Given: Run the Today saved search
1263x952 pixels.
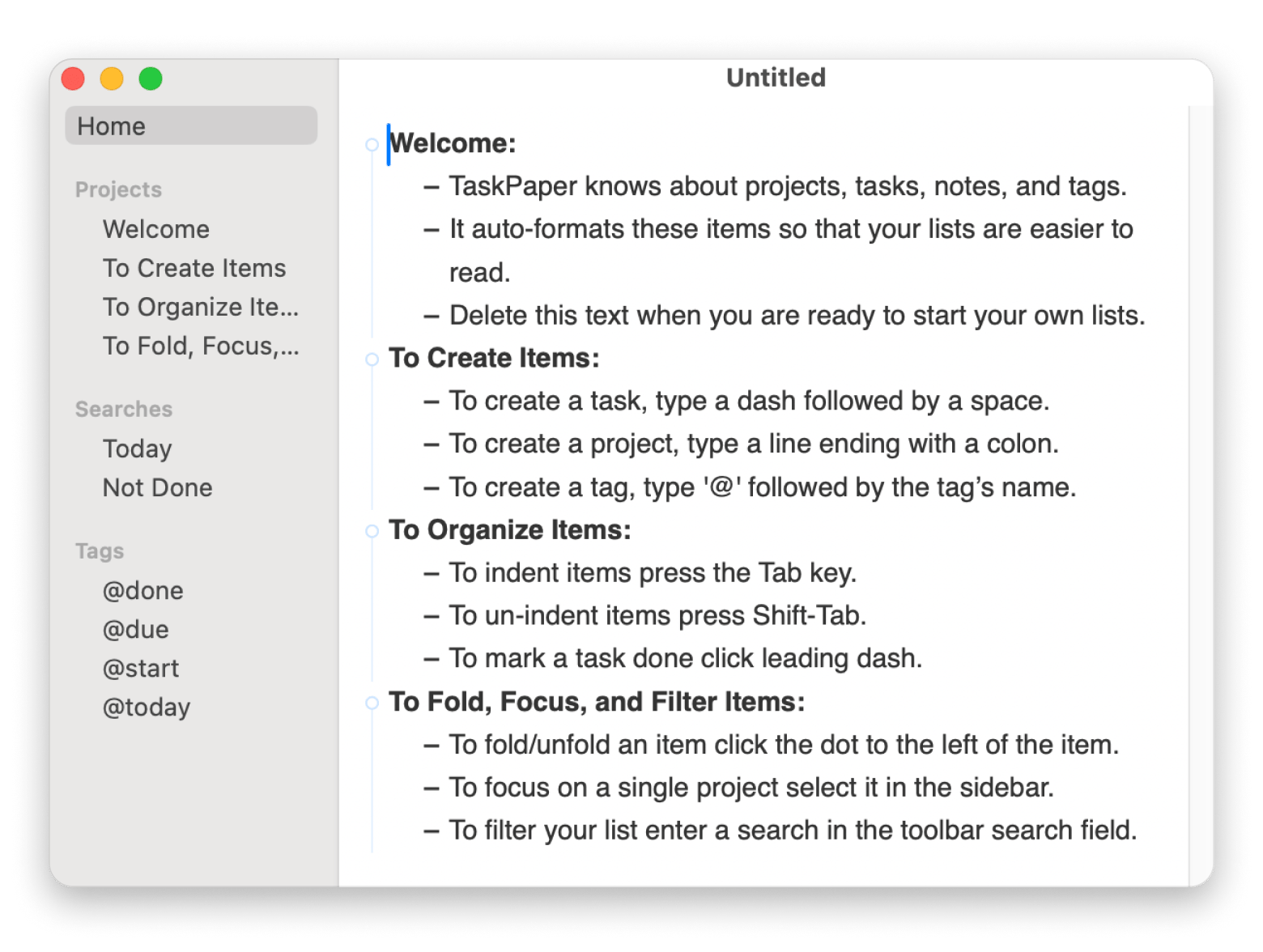Looking at the screenshot, I should pos(137,448).
